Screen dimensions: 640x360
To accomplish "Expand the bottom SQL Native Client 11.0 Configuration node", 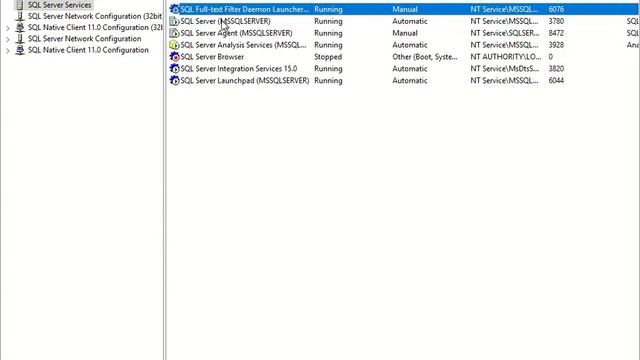I will (8, 51).
